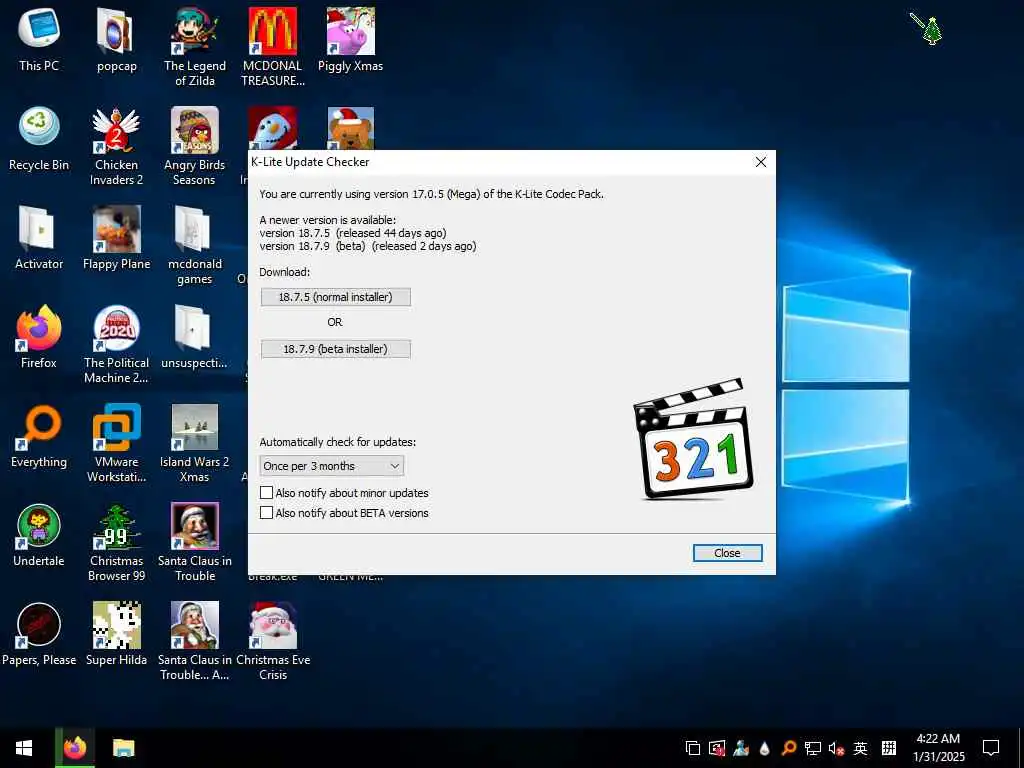
Task: Click the volume muted tray icon
Action: (836, 748)
